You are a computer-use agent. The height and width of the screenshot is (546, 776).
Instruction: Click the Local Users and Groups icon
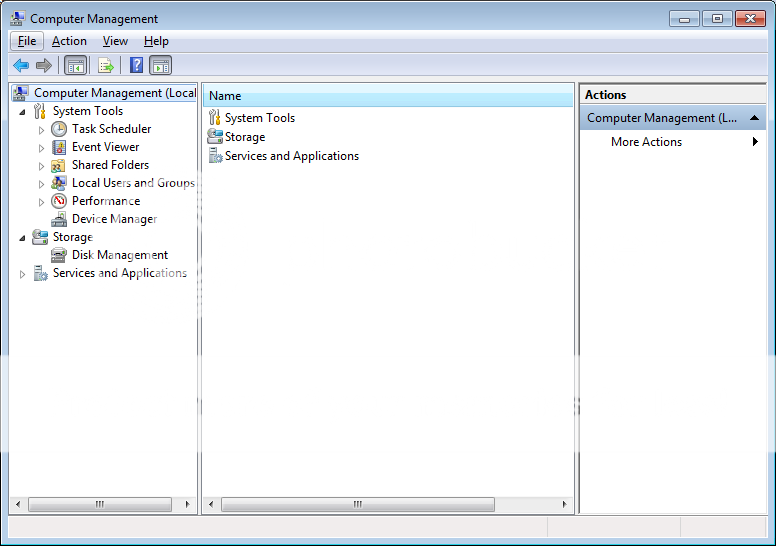(x=59, y=183)
